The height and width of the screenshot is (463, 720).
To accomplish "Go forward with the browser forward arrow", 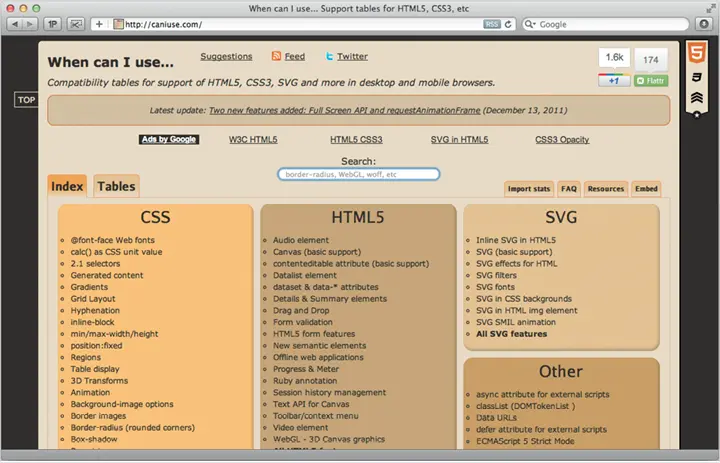I will coord(30,24).
